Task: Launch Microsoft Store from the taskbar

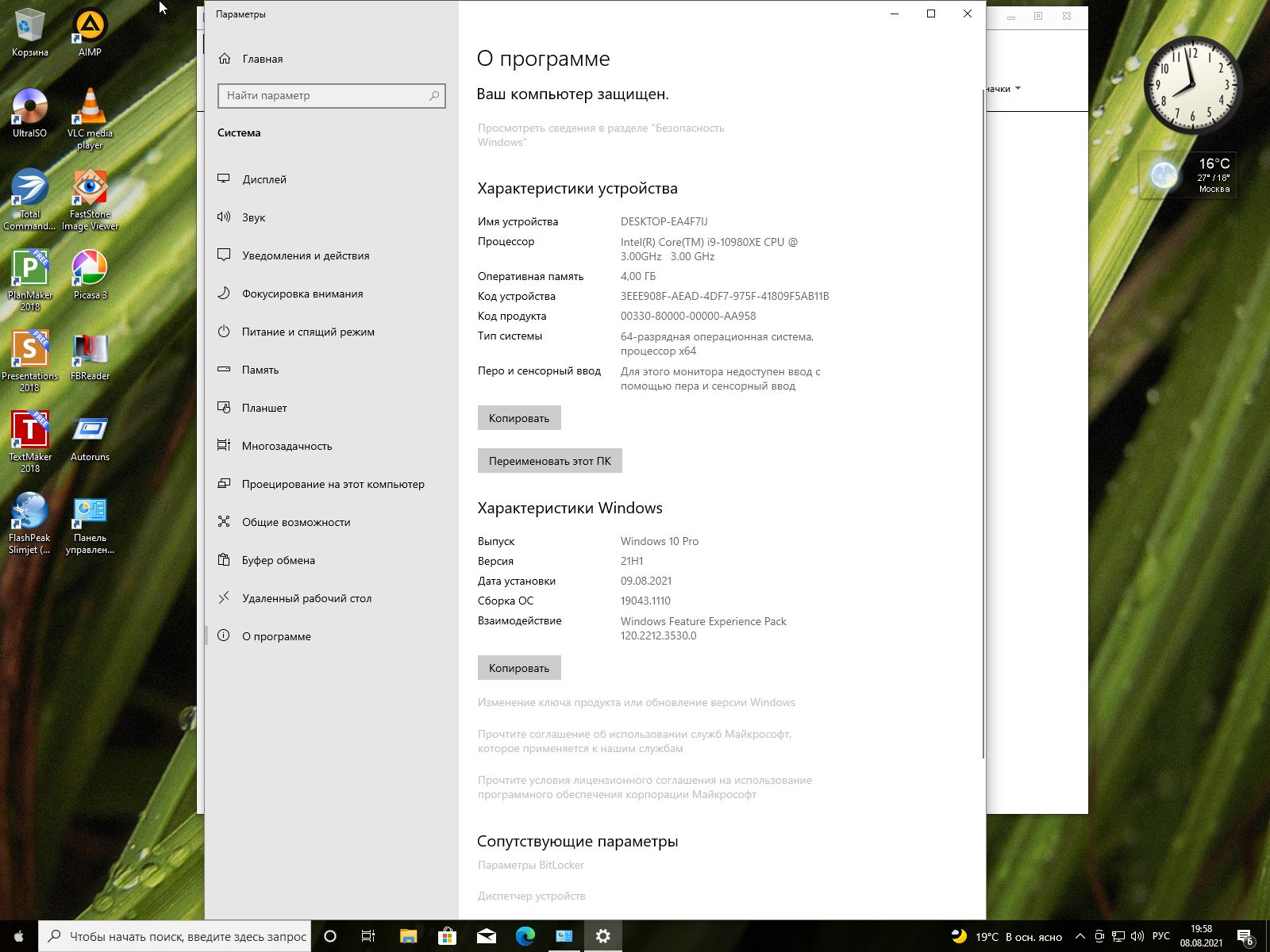Action: pos(447,936)
